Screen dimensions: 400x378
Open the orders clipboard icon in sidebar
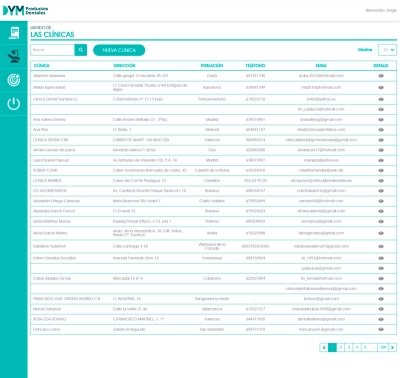(x=14, y=33)
